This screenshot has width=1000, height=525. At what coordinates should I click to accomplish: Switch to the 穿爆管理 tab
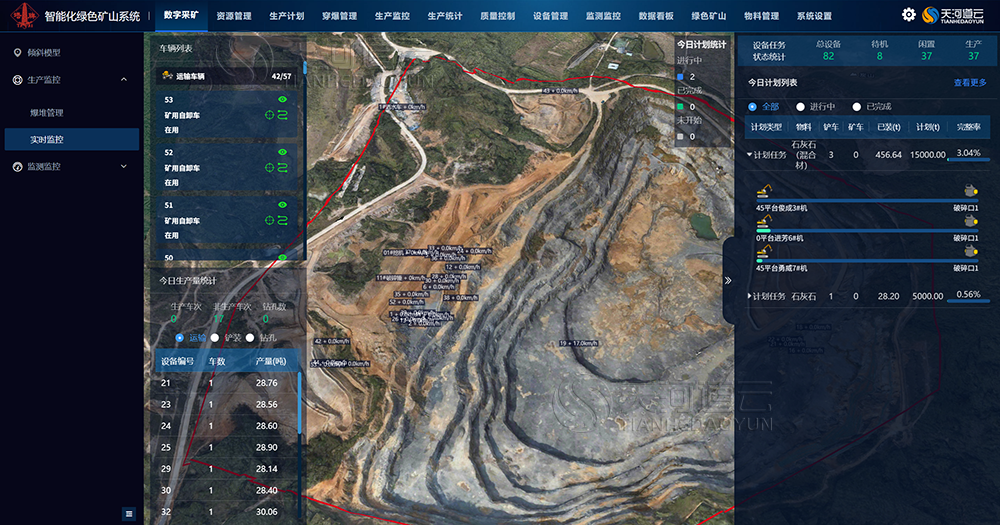click(x=339, y=16)
